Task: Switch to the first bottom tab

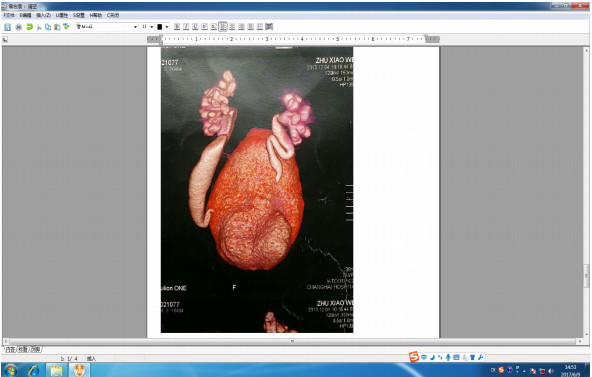Action: coord(10,349)
